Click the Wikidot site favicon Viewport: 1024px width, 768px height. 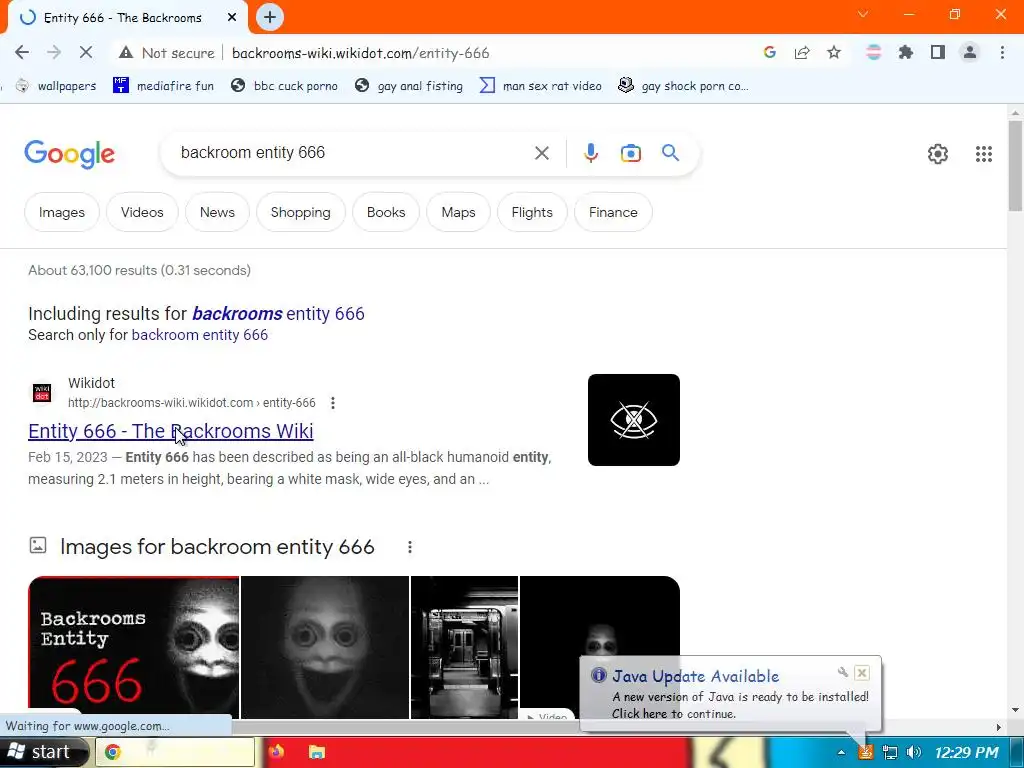[42, 392]
